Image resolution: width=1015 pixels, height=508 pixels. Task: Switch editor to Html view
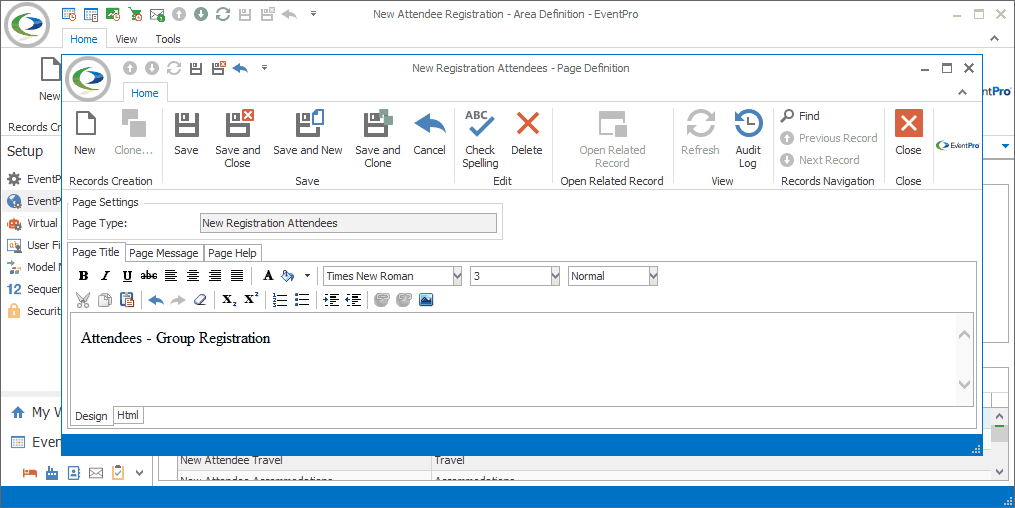[128, 415]
